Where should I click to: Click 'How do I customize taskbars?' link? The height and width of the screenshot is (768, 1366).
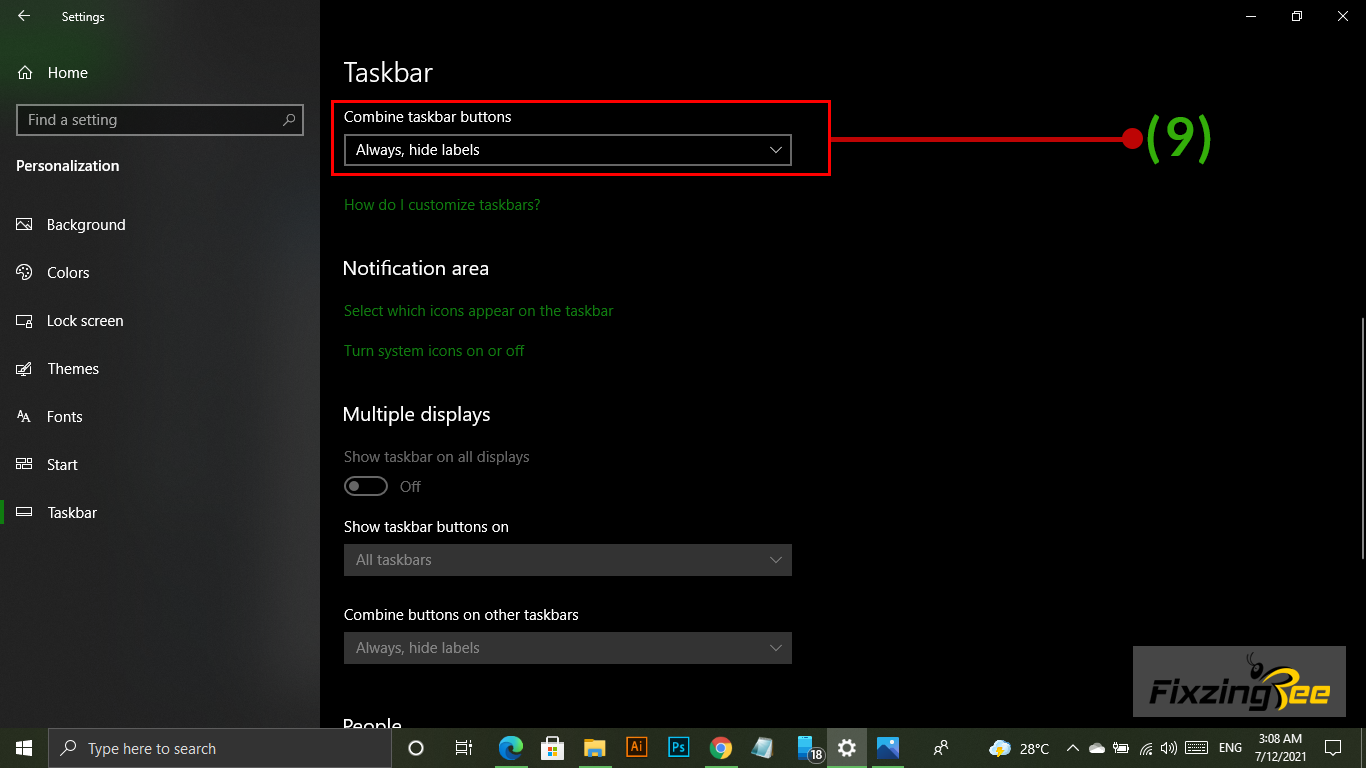pos(442,205)
